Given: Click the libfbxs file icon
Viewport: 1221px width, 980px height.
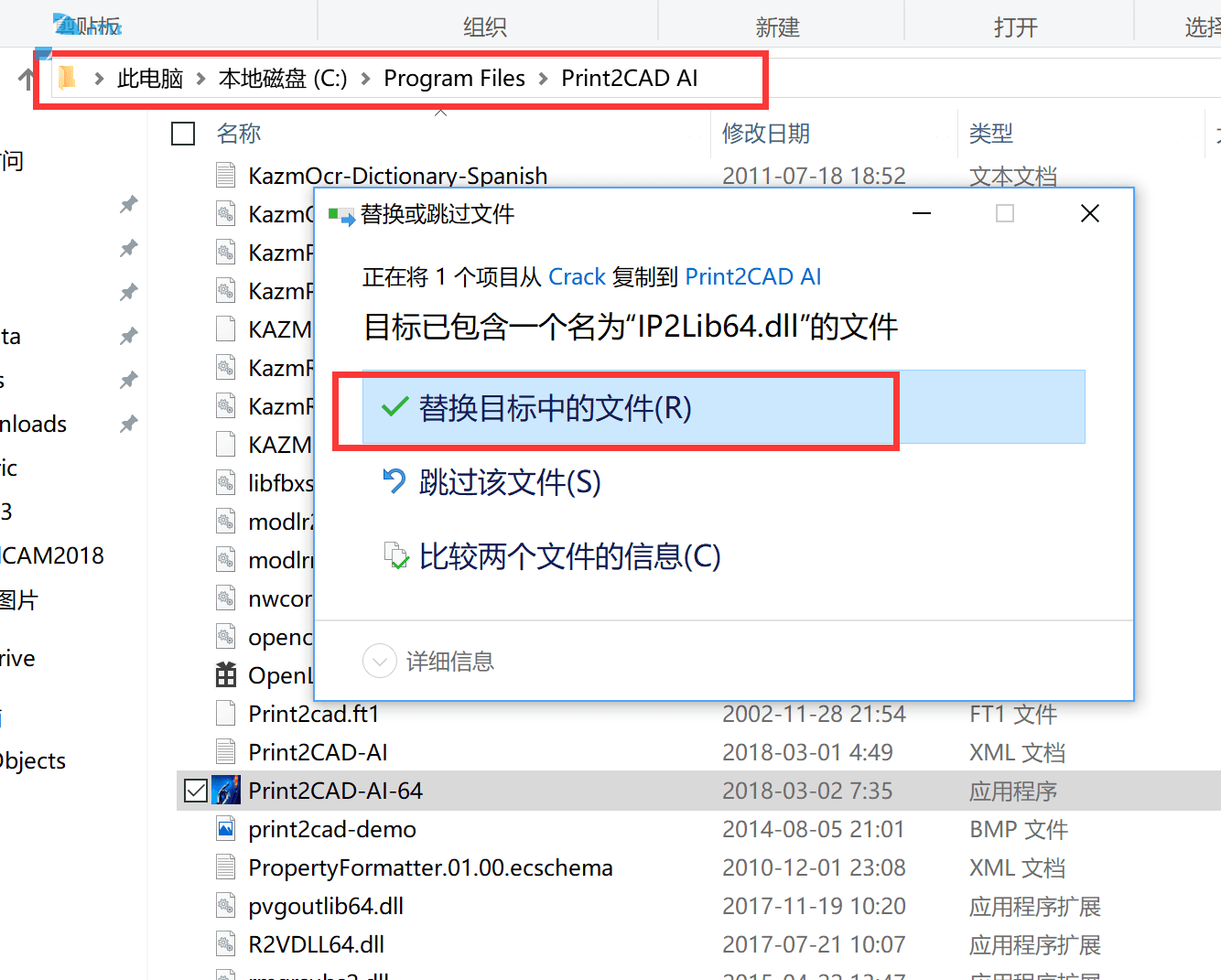Looking at the screenshot, I should [x=225, y=482].
